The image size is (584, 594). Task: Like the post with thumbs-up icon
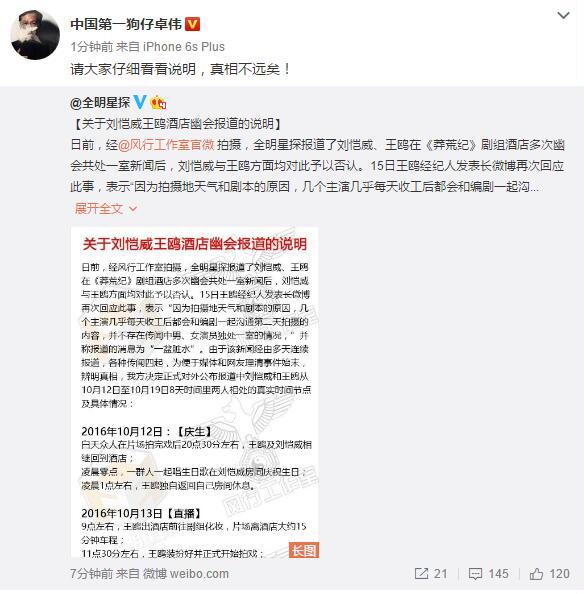click(x=536, y=574)
